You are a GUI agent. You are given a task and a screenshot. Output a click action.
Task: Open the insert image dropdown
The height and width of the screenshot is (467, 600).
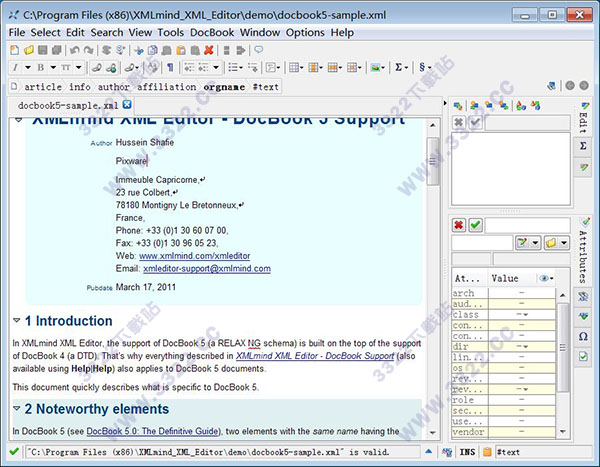[377, 68]
